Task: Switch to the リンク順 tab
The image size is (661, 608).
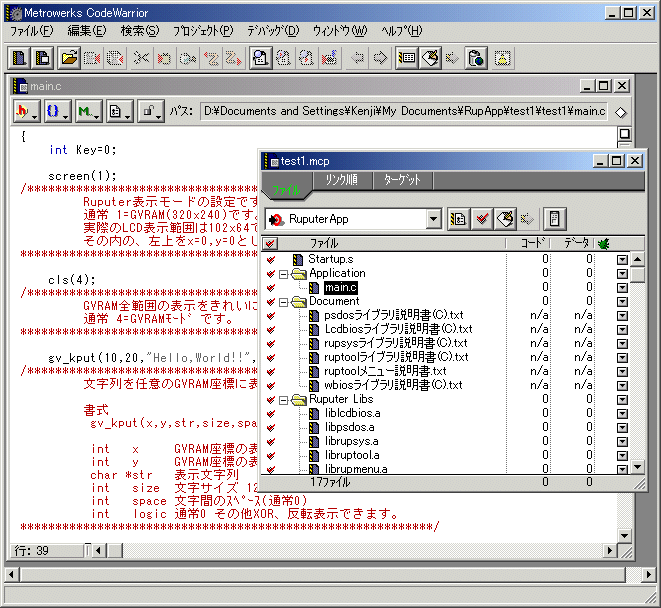Action: (341, 180)
